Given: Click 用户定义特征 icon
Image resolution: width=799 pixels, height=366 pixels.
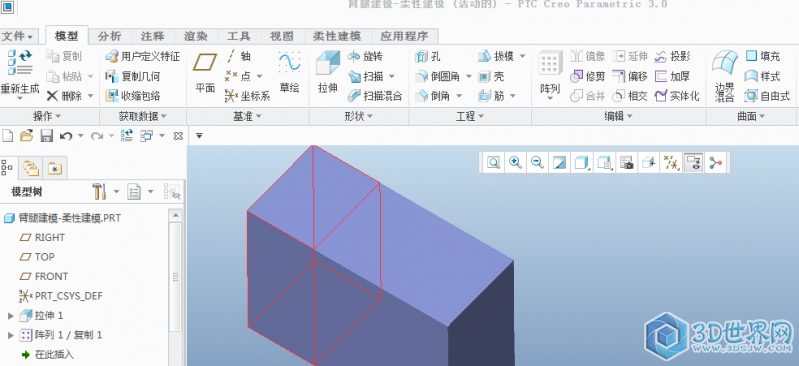Looking at the screenshot, I should tap(112, 56).
